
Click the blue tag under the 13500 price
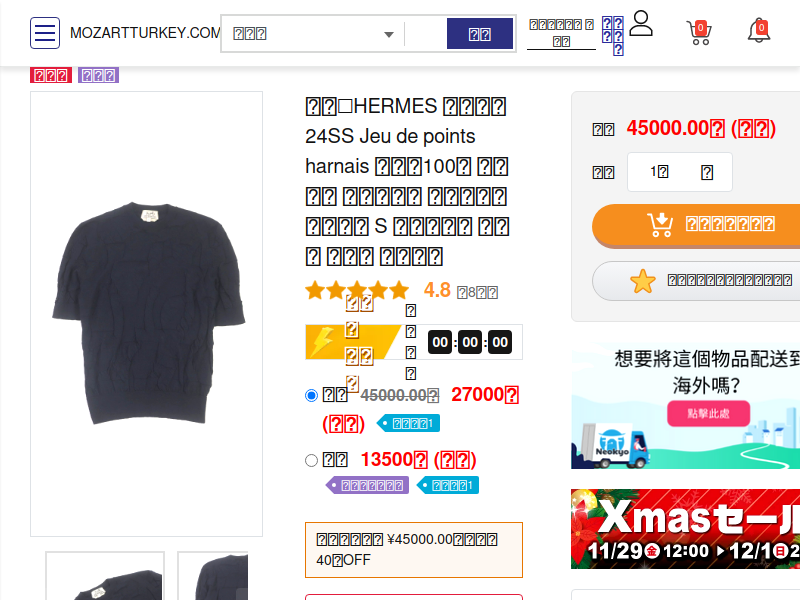(x=448, y=485)
